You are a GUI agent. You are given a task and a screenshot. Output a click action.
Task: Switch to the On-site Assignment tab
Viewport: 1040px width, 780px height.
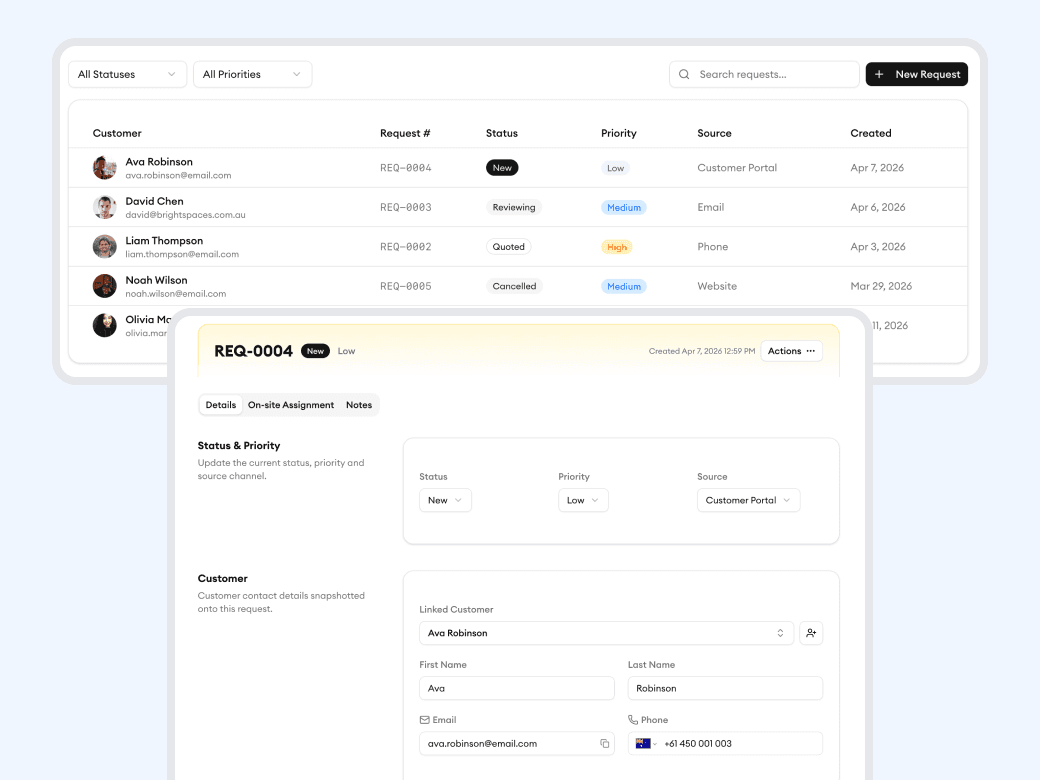[x=290, y=404]
